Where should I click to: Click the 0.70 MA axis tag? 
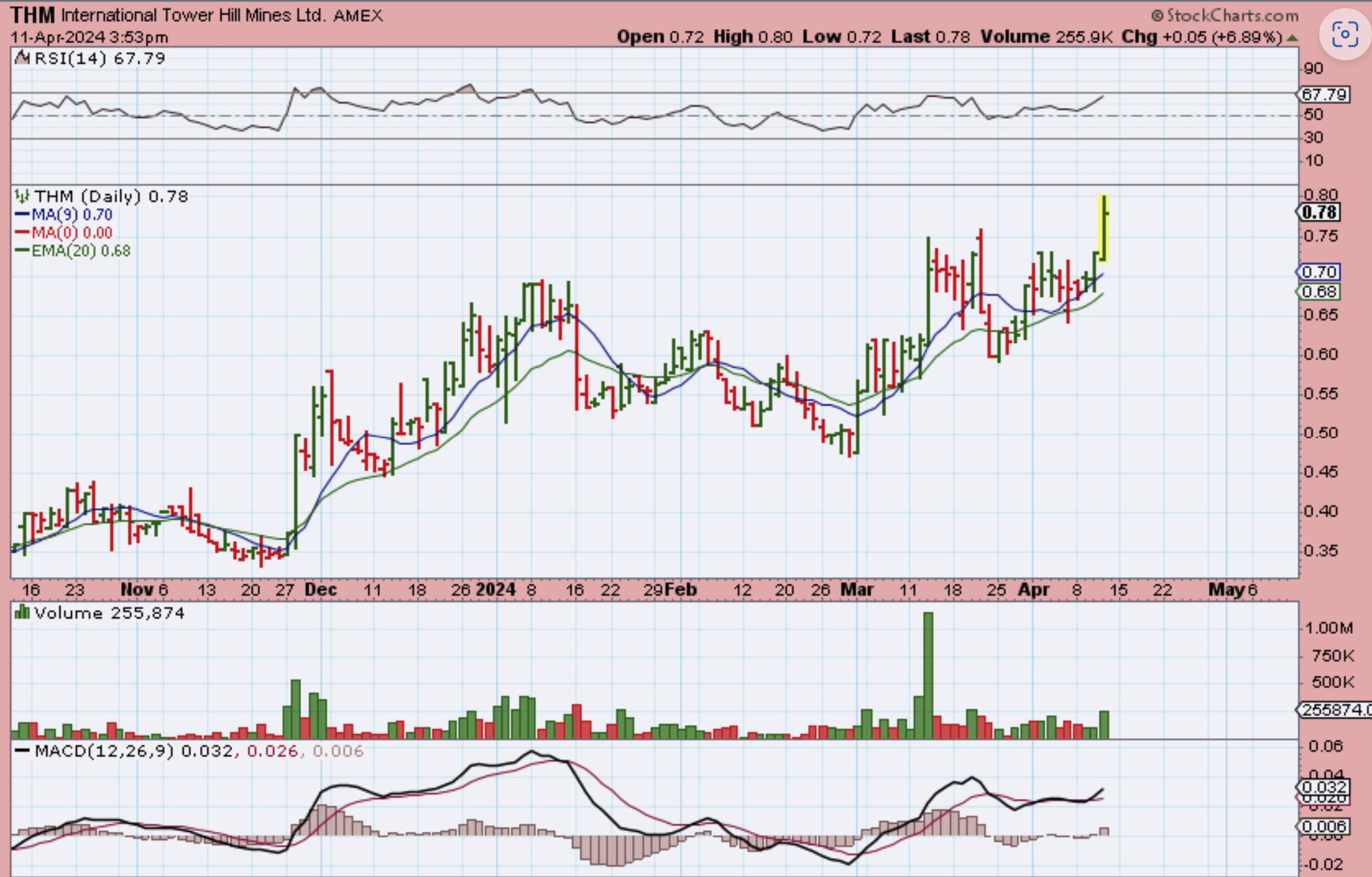[1319, 272]
